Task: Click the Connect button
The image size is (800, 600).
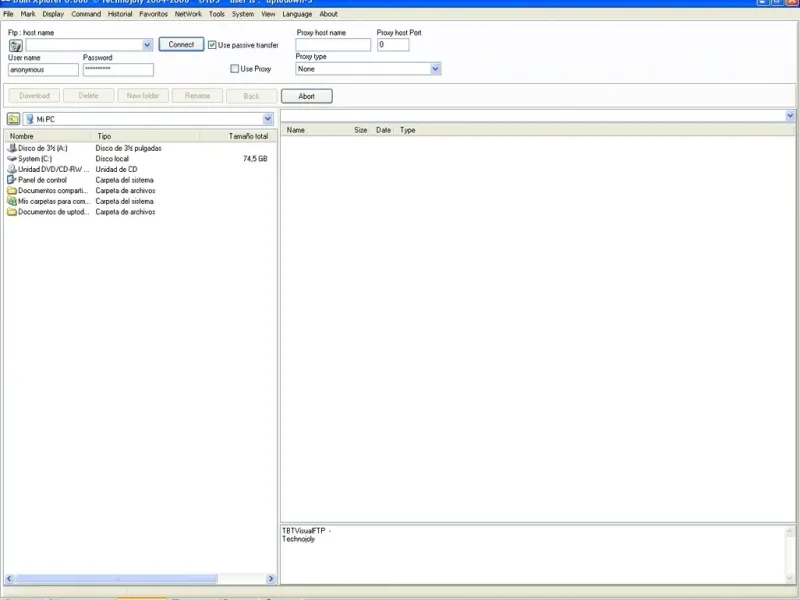Action: [181, 44]
